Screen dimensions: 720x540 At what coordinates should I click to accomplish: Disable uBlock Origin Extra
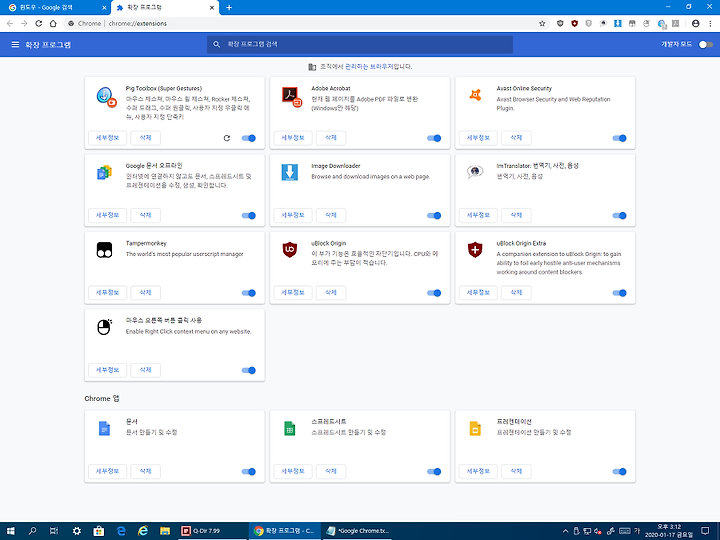619,293
